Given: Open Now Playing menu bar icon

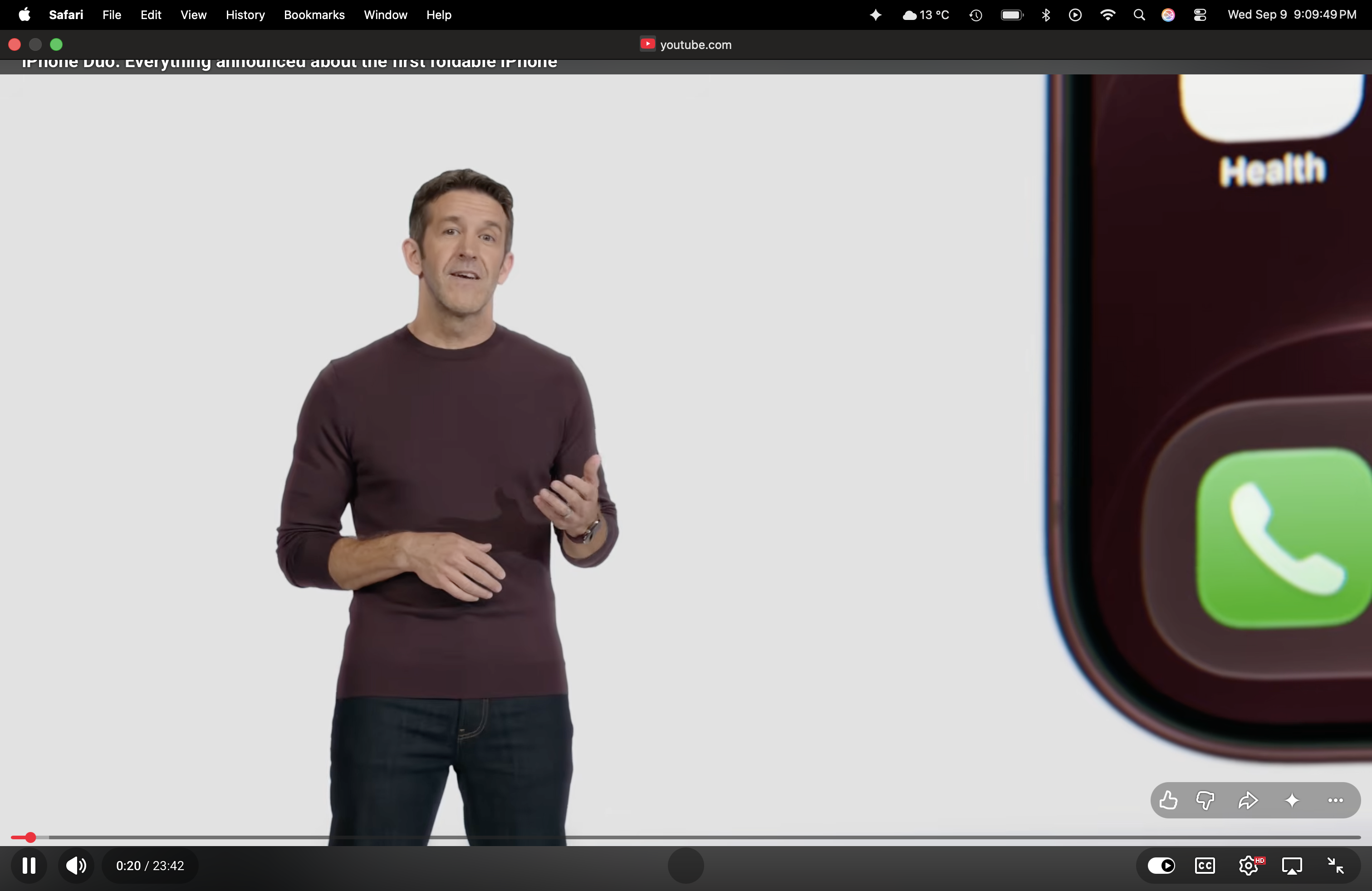Looking at the screenshot, I should click(1075, 15).
